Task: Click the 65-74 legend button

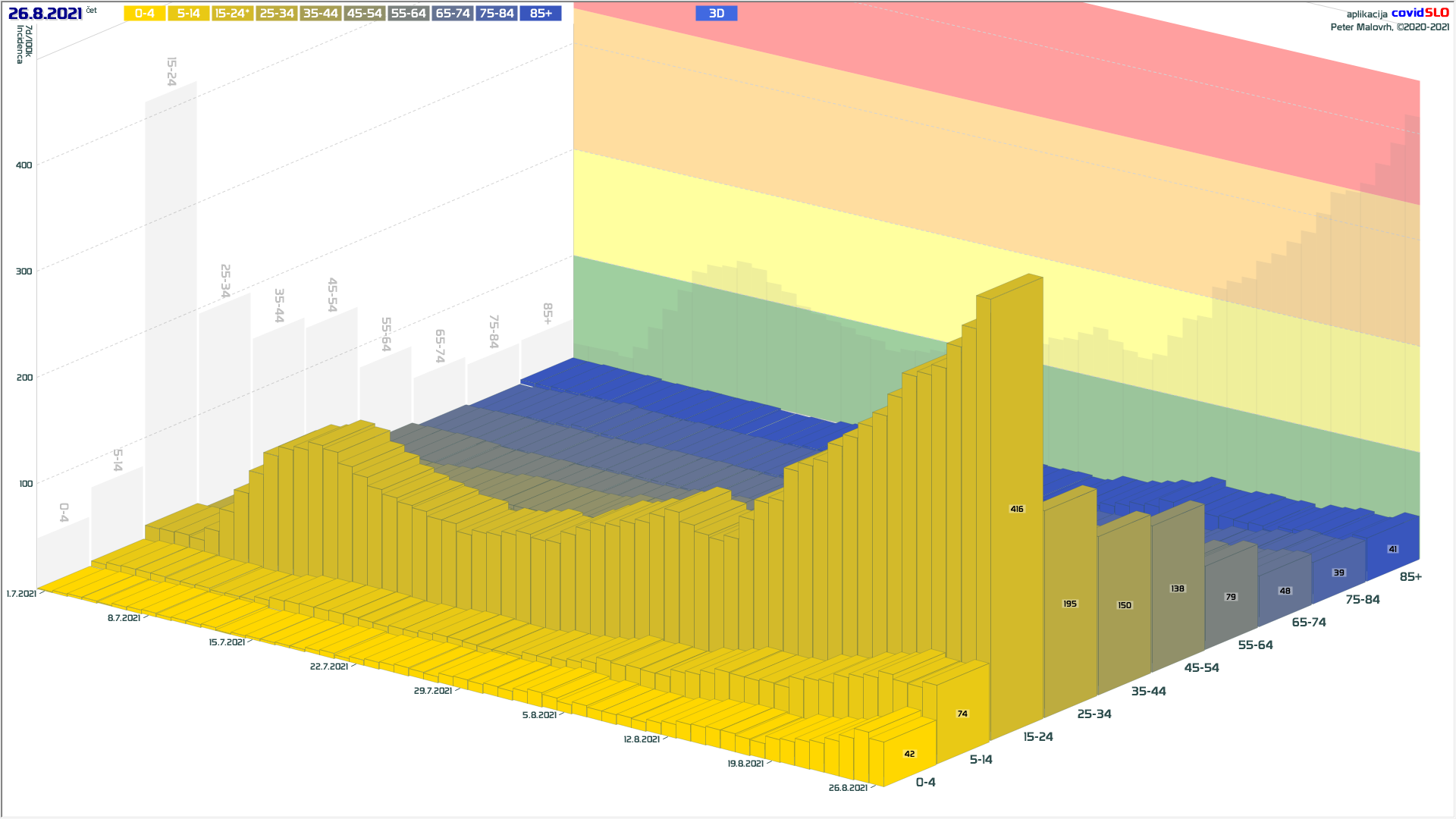Action: tap(453, 14)
